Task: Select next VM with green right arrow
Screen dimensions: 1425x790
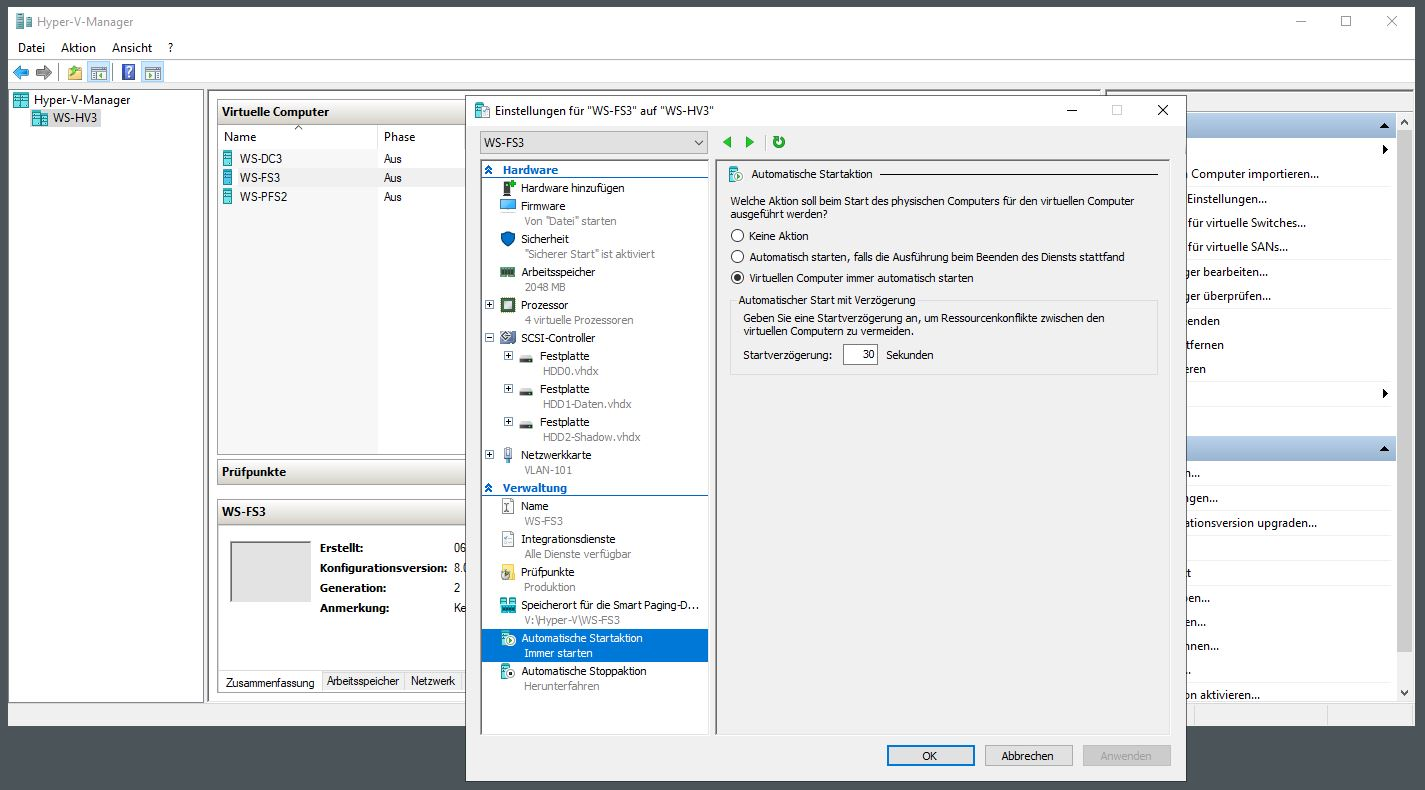Action: (750, 142)
